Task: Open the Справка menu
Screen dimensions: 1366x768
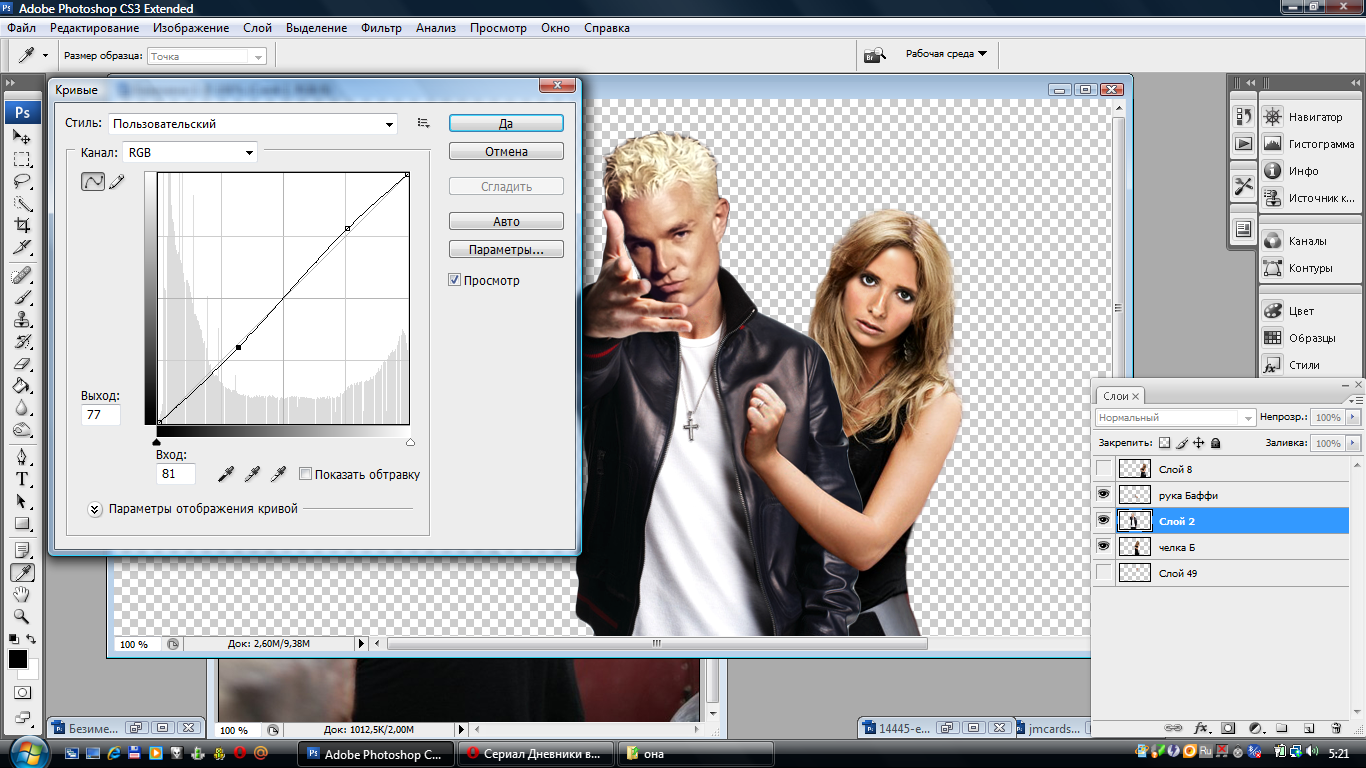Action: coord(607,28)
